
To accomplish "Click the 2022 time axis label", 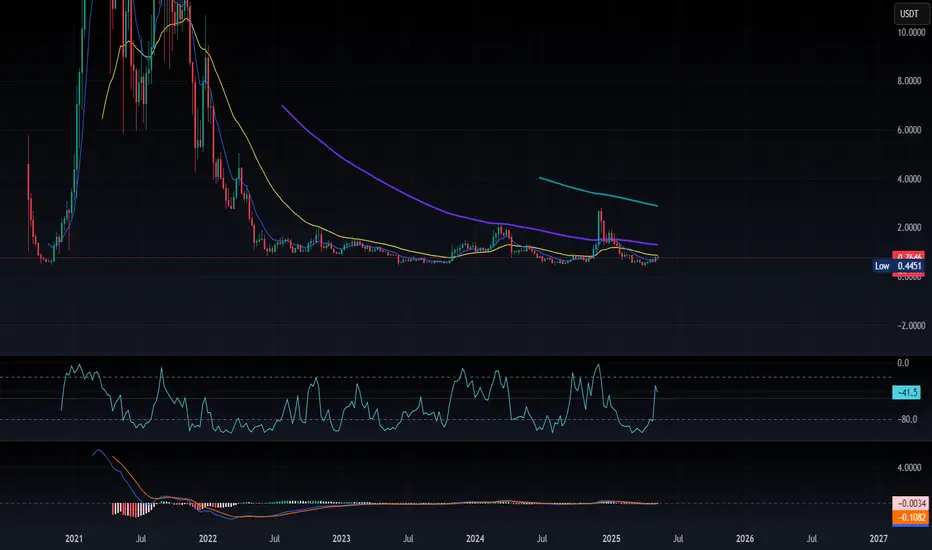I will [207, 539].
